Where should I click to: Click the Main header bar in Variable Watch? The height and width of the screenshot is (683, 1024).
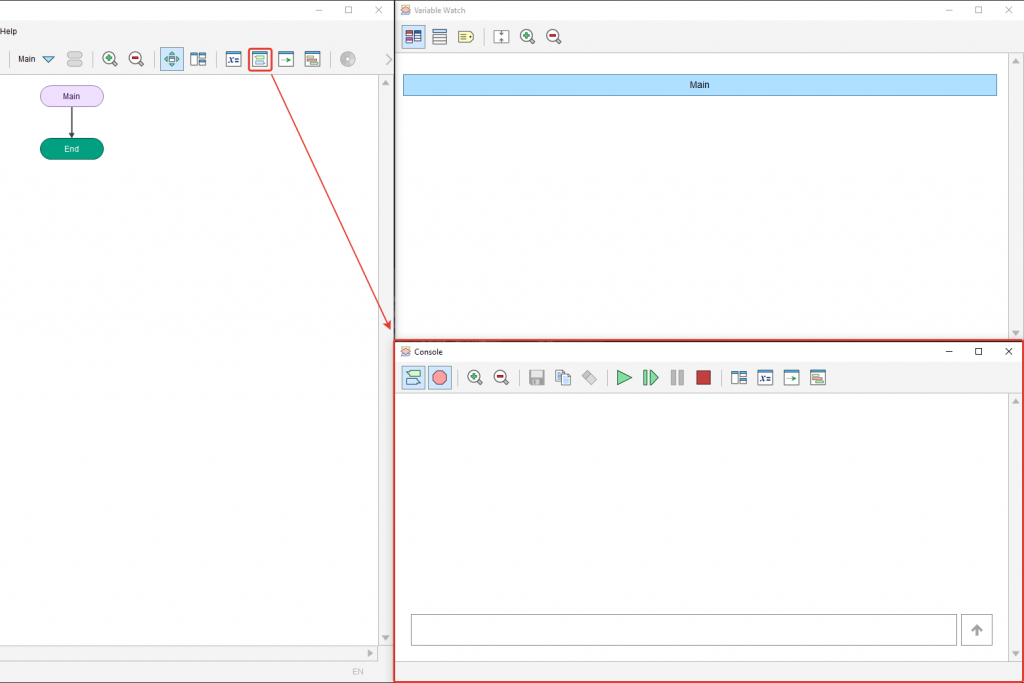tap(699, 85)
